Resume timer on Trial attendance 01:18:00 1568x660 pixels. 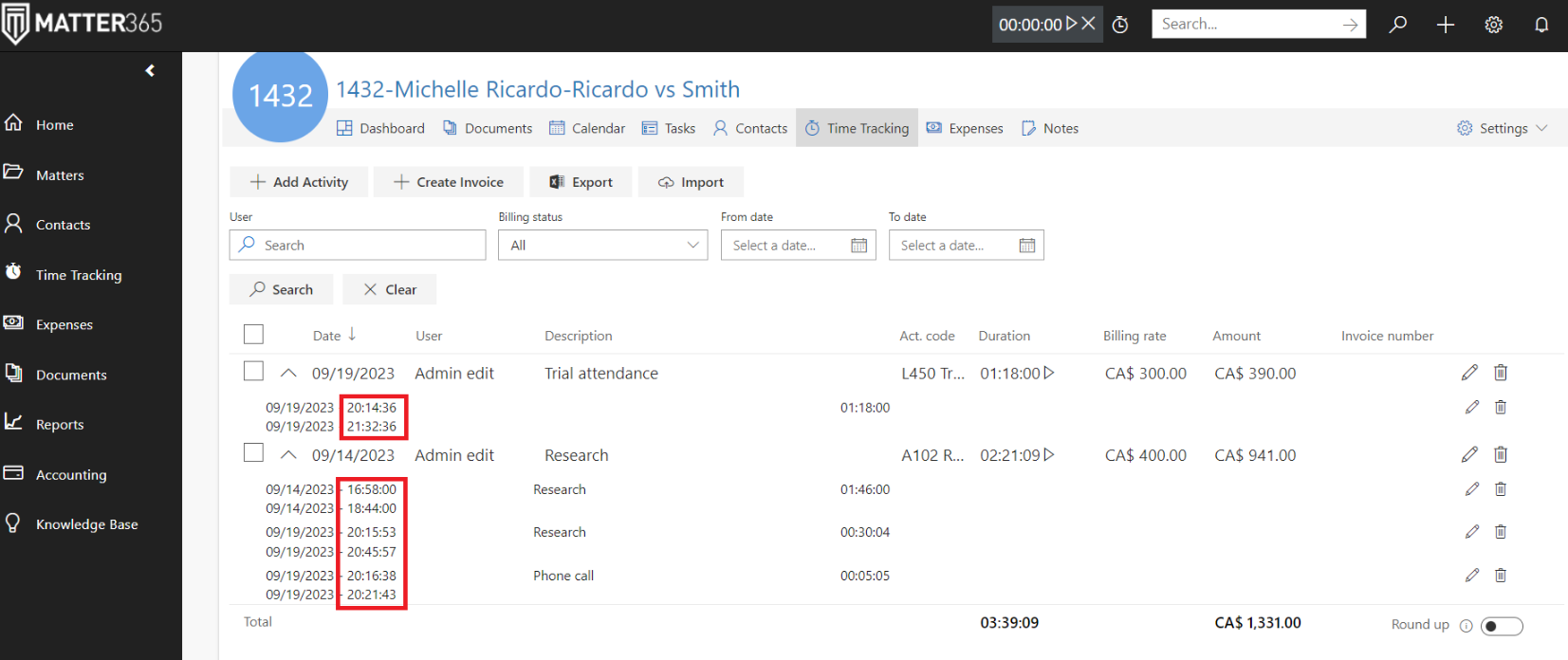click(1049, 373)
